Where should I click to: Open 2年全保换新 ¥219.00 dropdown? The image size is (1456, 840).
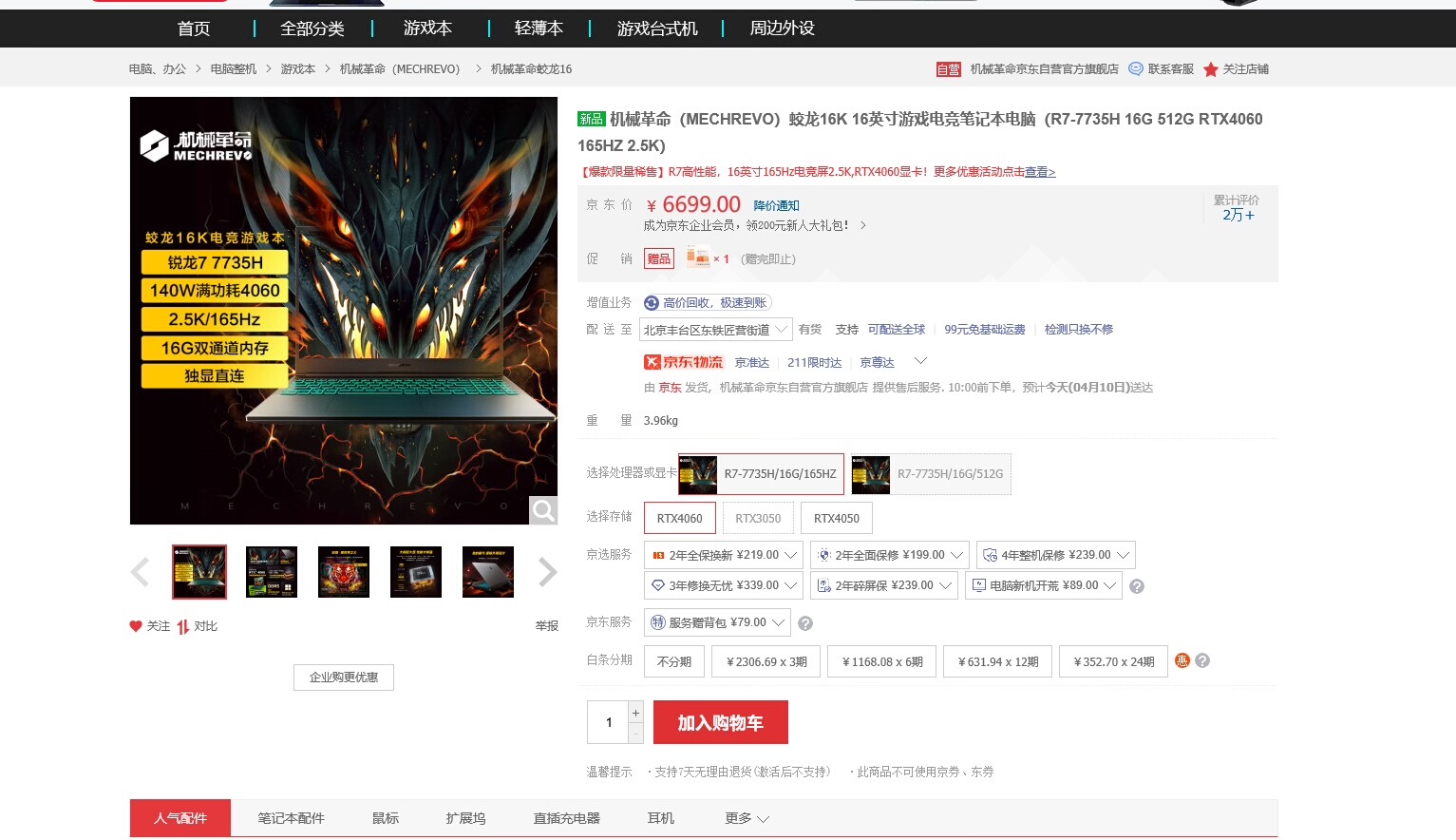point(724,555)
